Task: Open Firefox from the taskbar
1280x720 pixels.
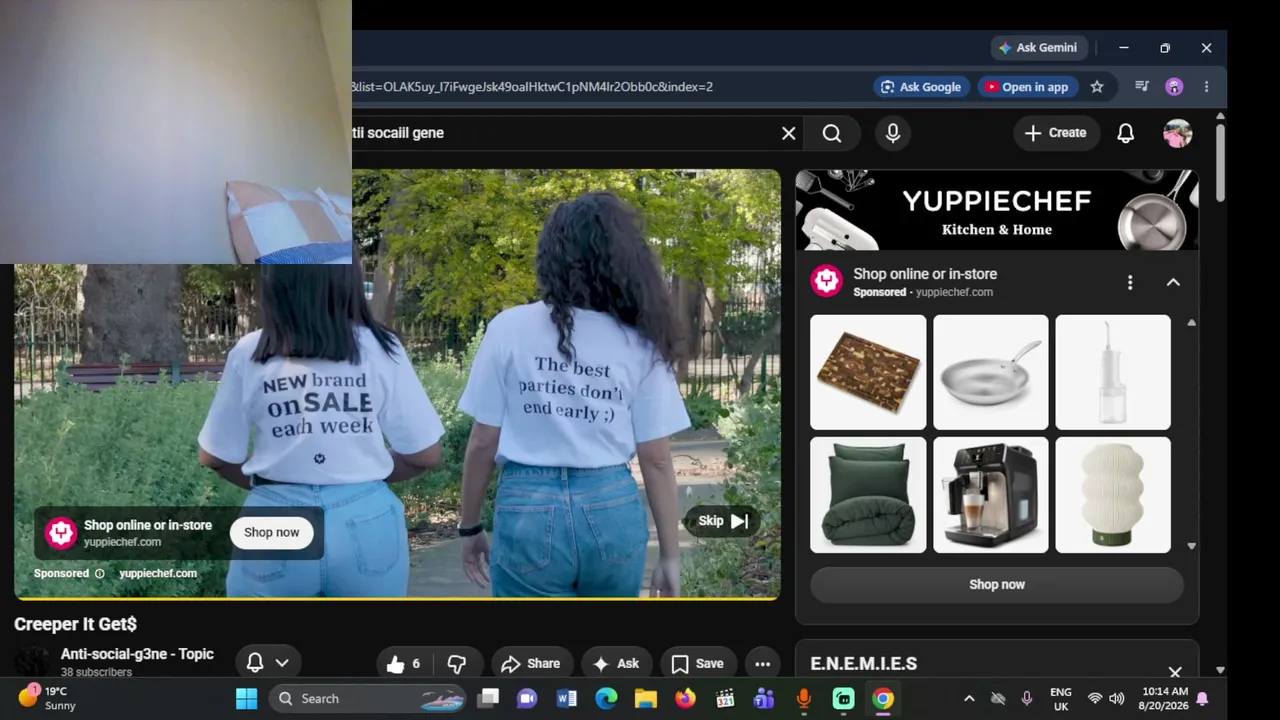Action: pyautogui.click(x=685, y=699)
